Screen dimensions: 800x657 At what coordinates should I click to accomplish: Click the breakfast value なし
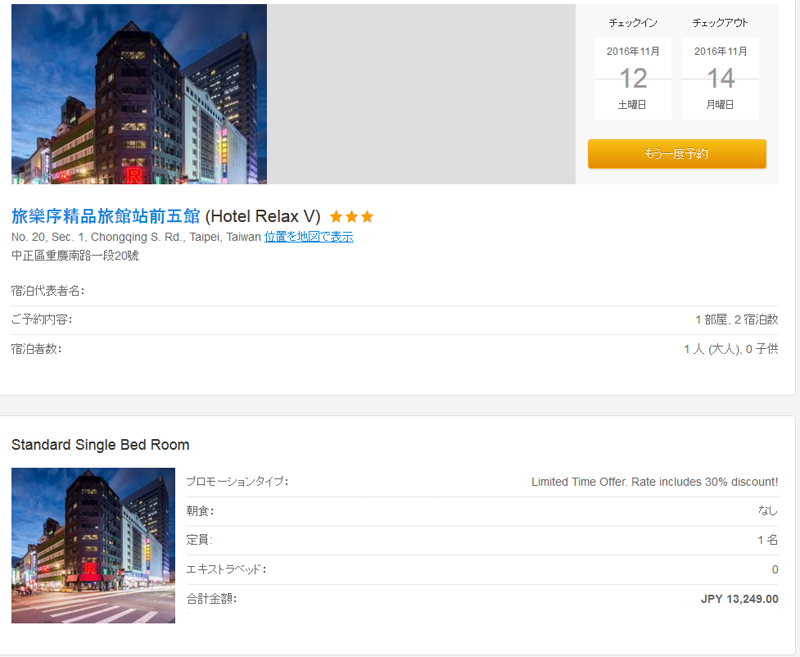[768, 511]
